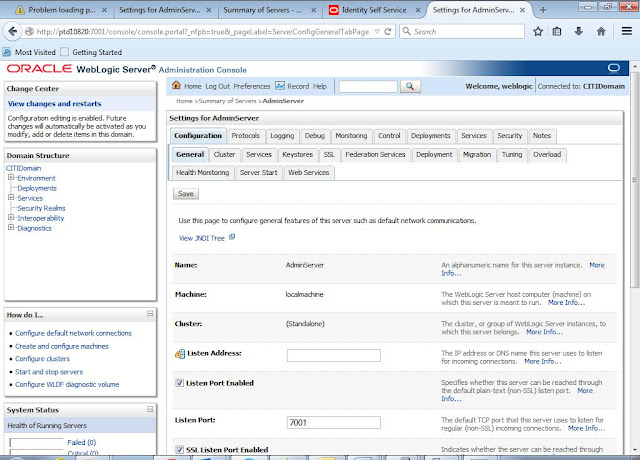
Task: Open the Security Realms tree item
Action: click(x=41, y=208)
